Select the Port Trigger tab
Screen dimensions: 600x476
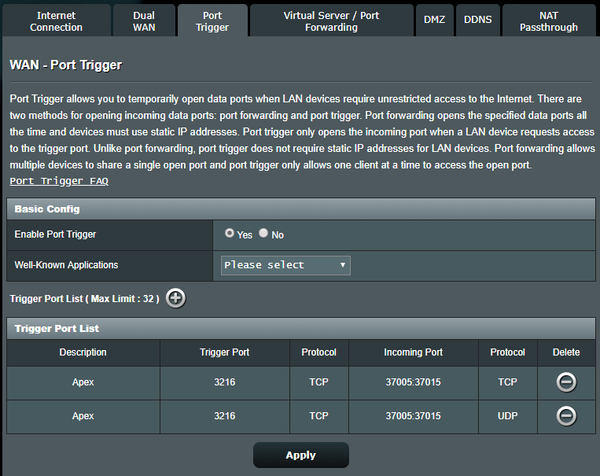pyautogui.click(x=212, y=21)
